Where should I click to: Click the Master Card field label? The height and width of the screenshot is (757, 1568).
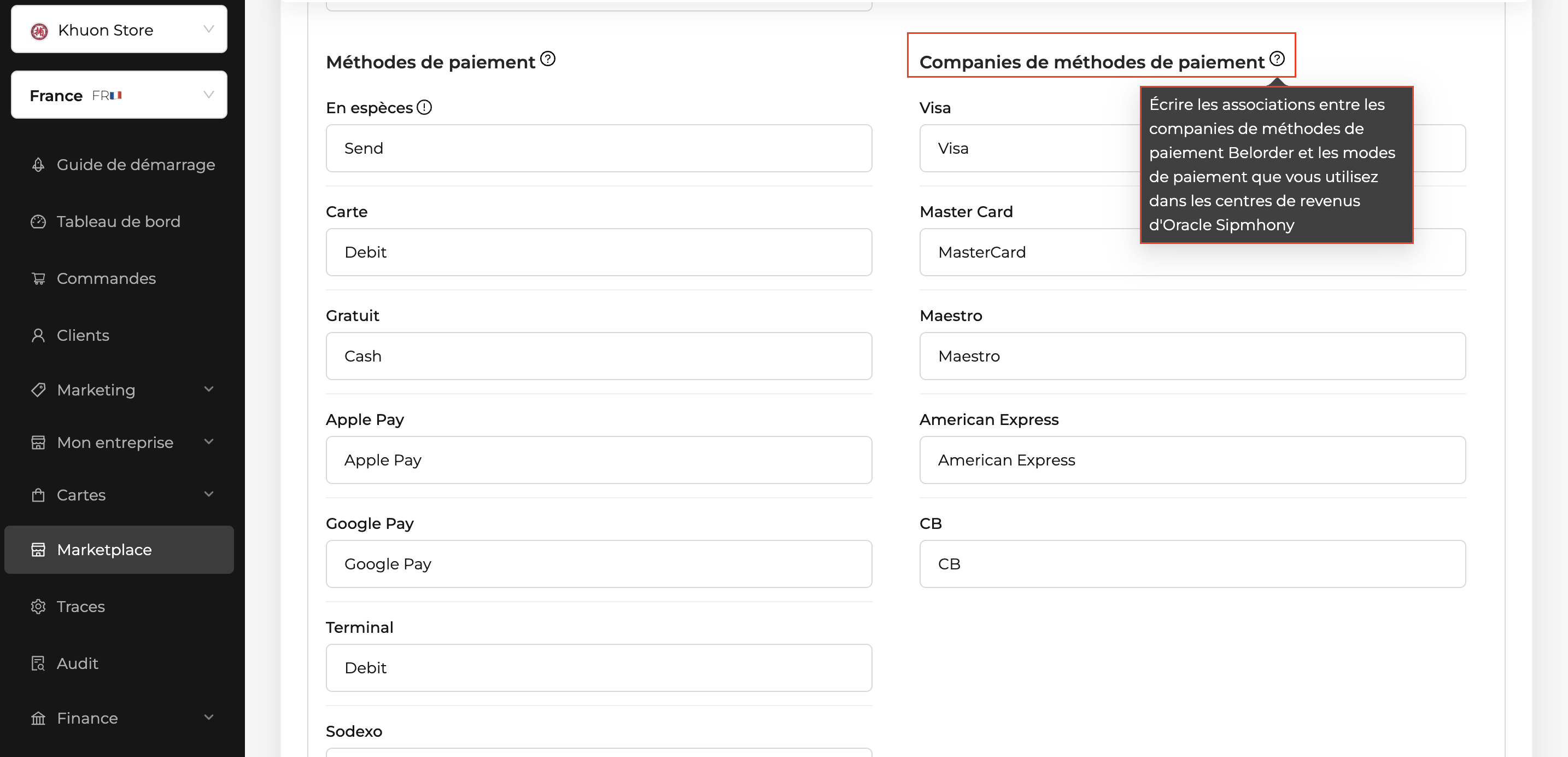[966, 212]
